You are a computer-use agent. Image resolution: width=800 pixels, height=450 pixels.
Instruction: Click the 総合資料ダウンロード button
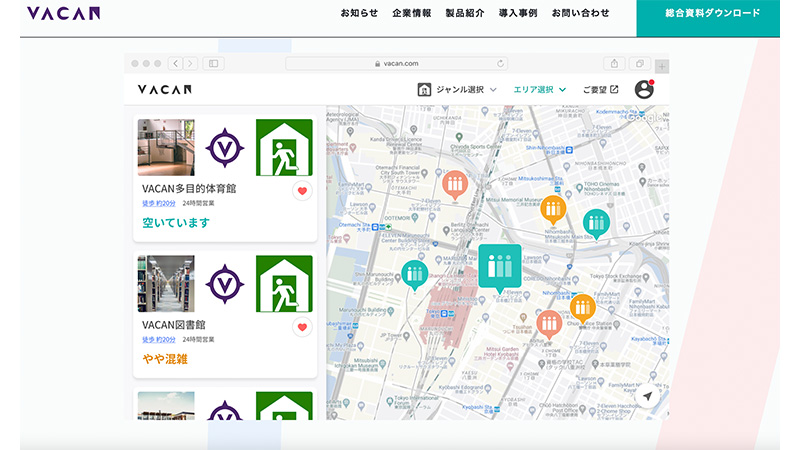coord(708,18)
